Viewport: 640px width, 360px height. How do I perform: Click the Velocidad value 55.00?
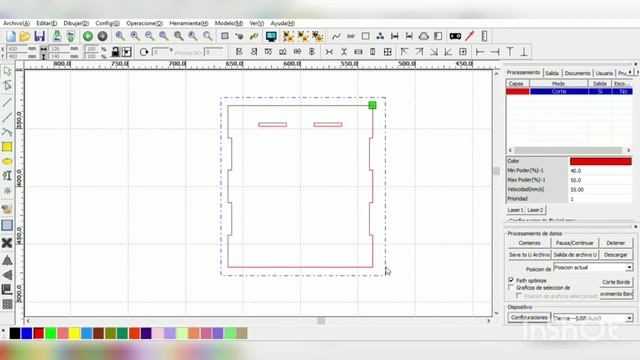pyautogui.click(x=600, y=189)
